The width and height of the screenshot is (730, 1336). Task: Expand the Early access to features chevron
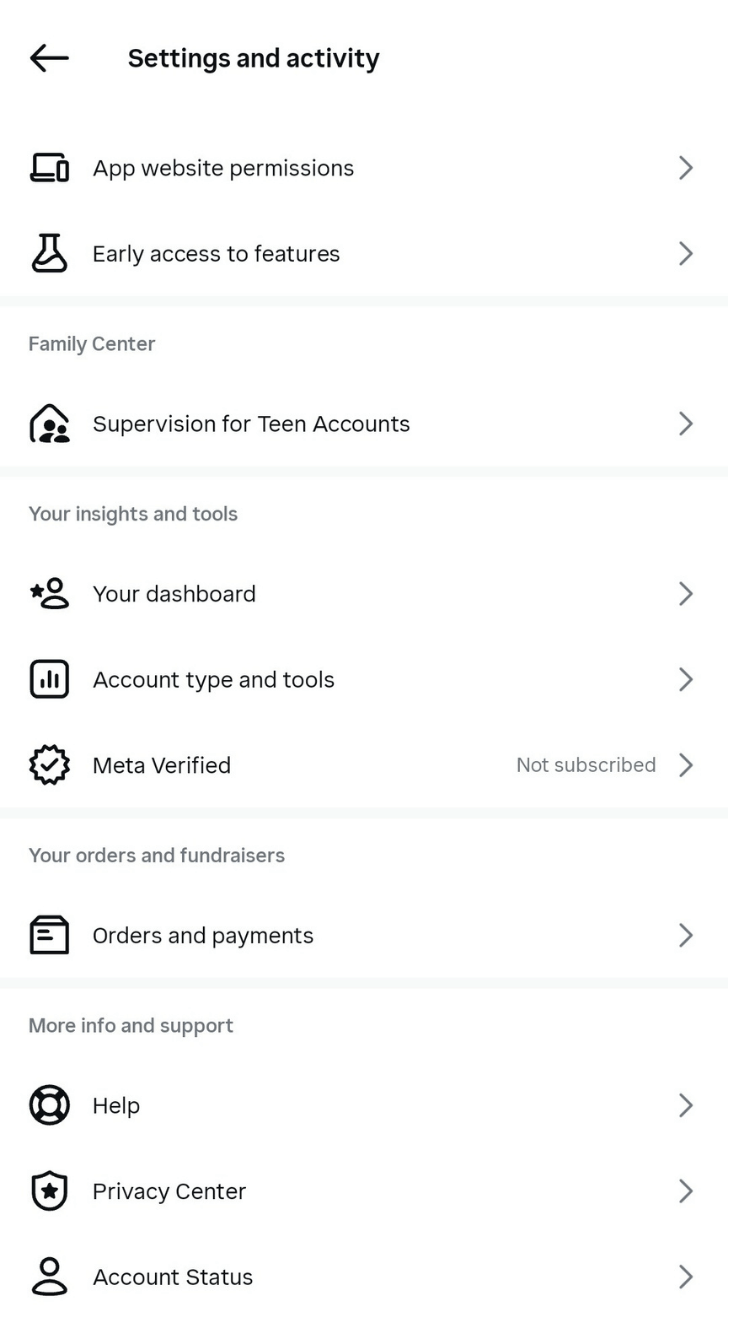point(685,254)
